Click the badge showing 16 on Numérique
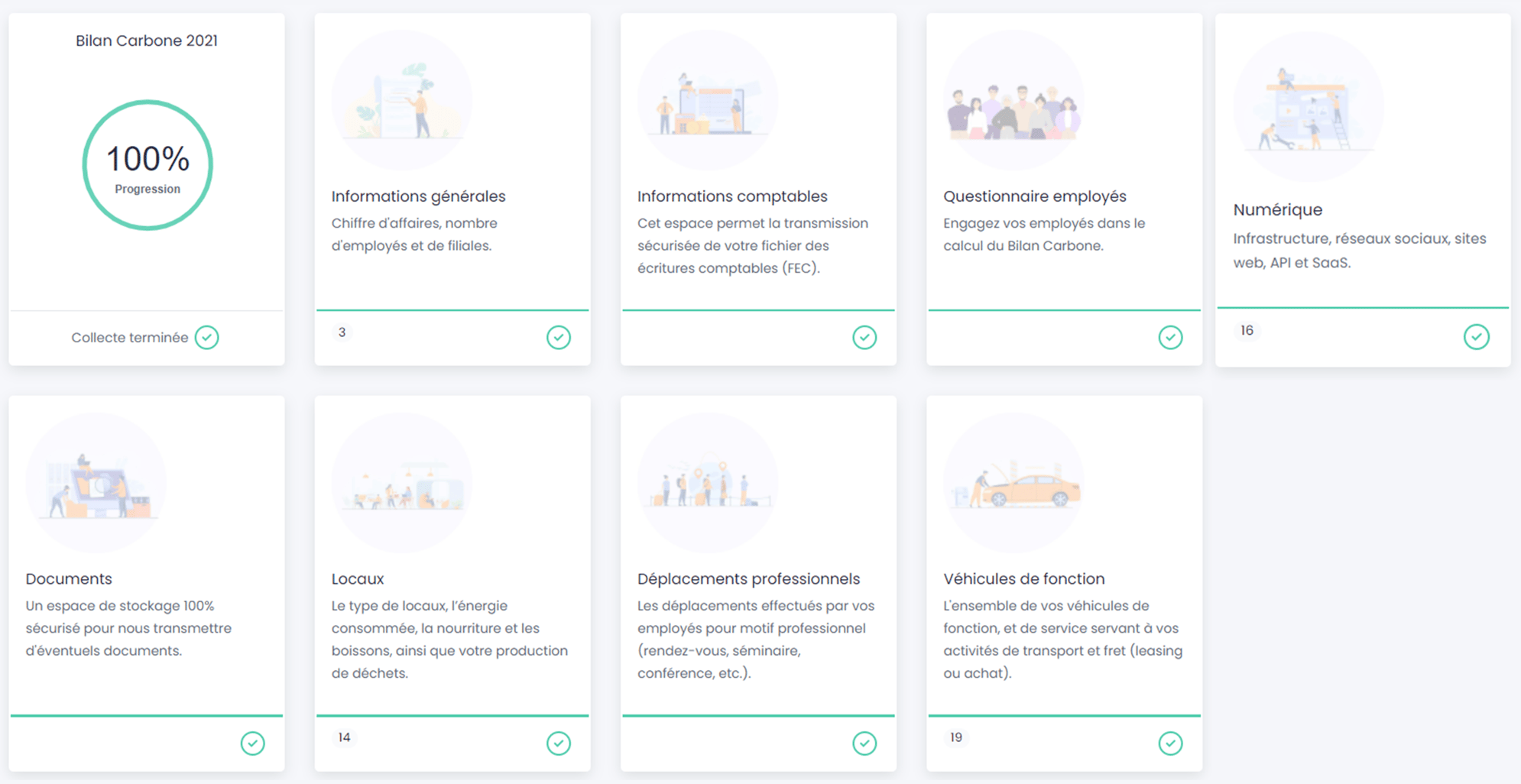The image size is (1521, 784). point(1246,330)
